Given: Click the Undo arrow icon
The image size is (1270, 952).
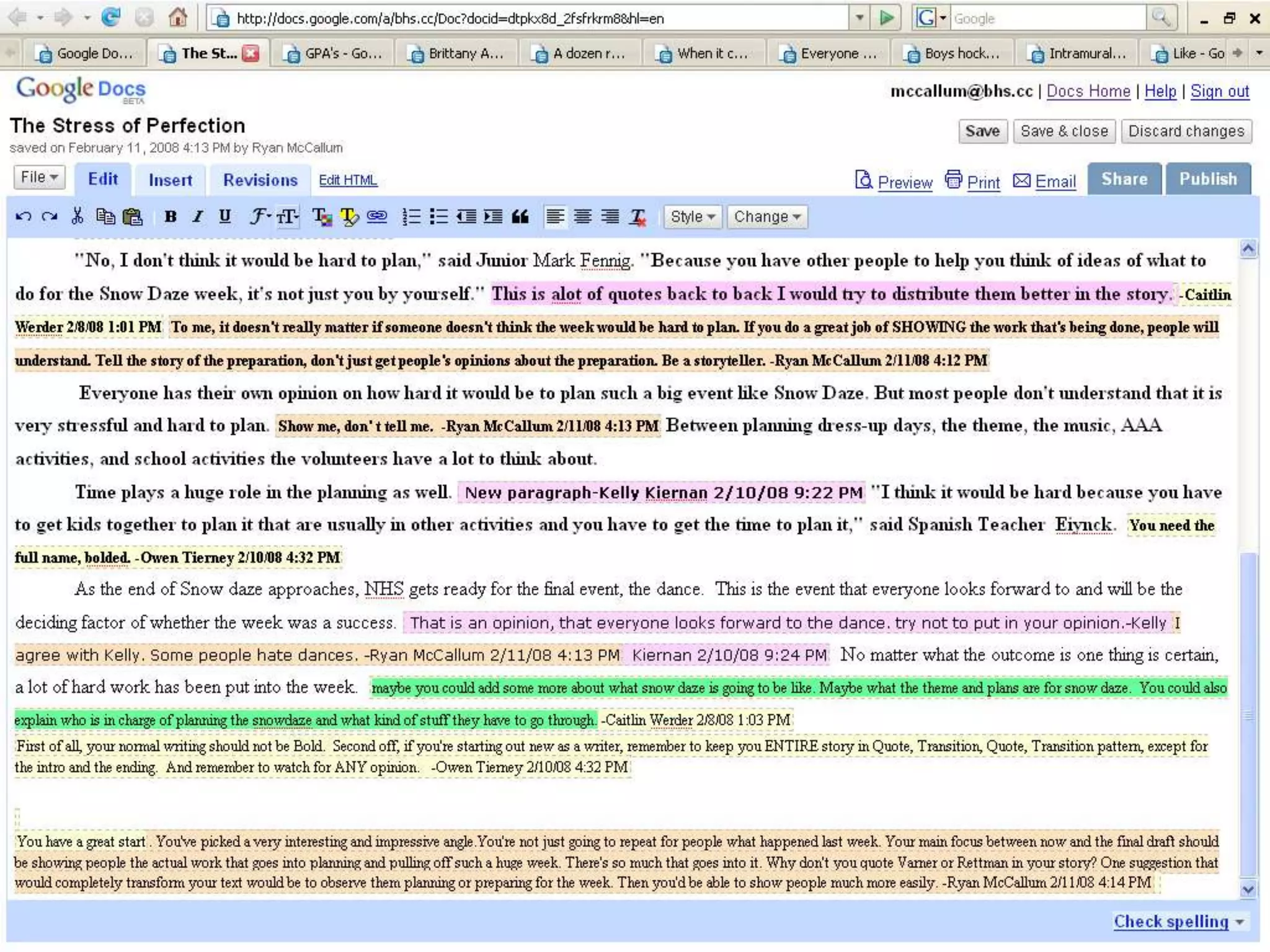Looking at the screenshot, I should pos(23,217).
